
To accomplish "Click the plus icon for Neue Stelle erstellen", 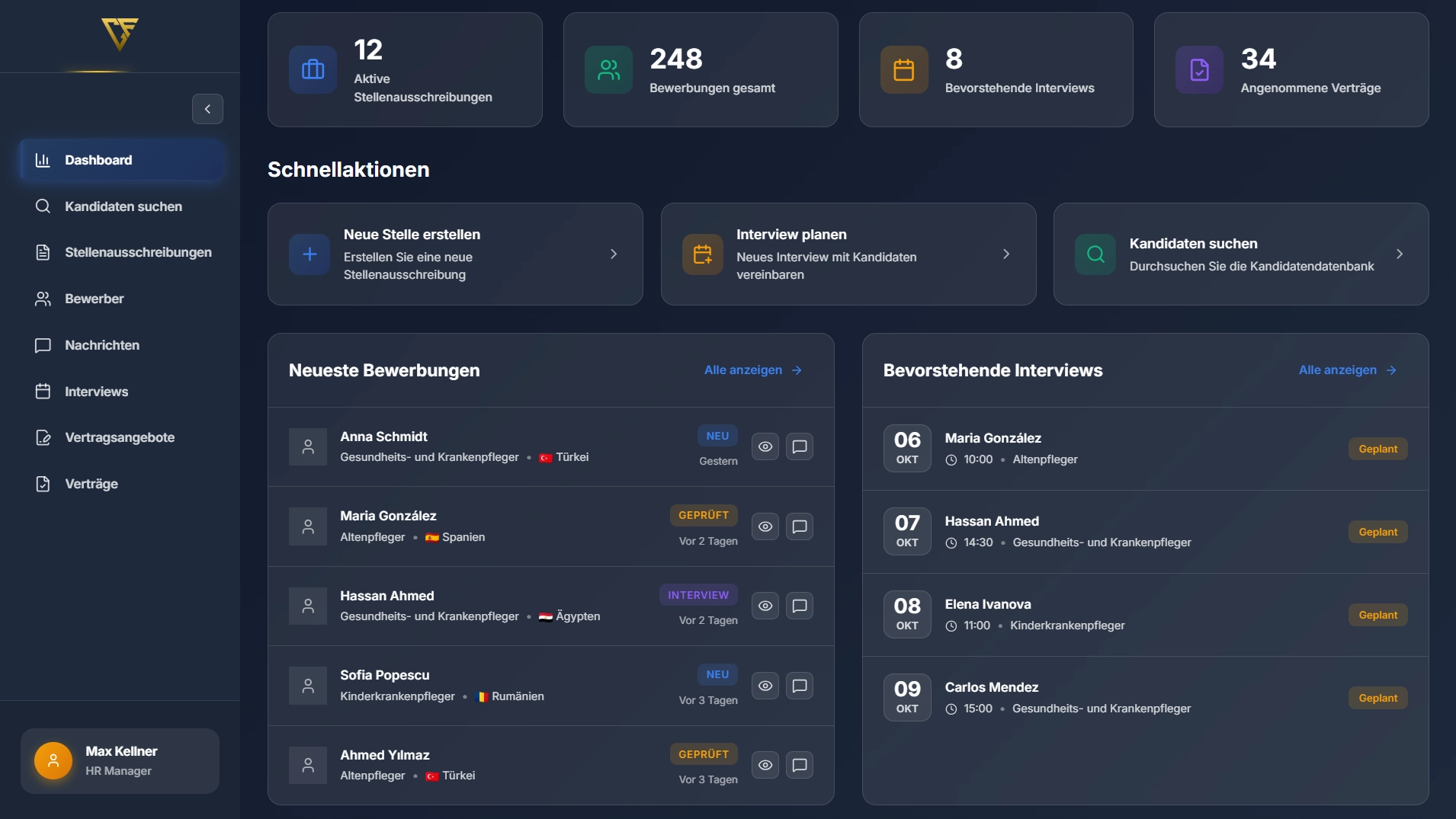I will (x=309, y=254).
